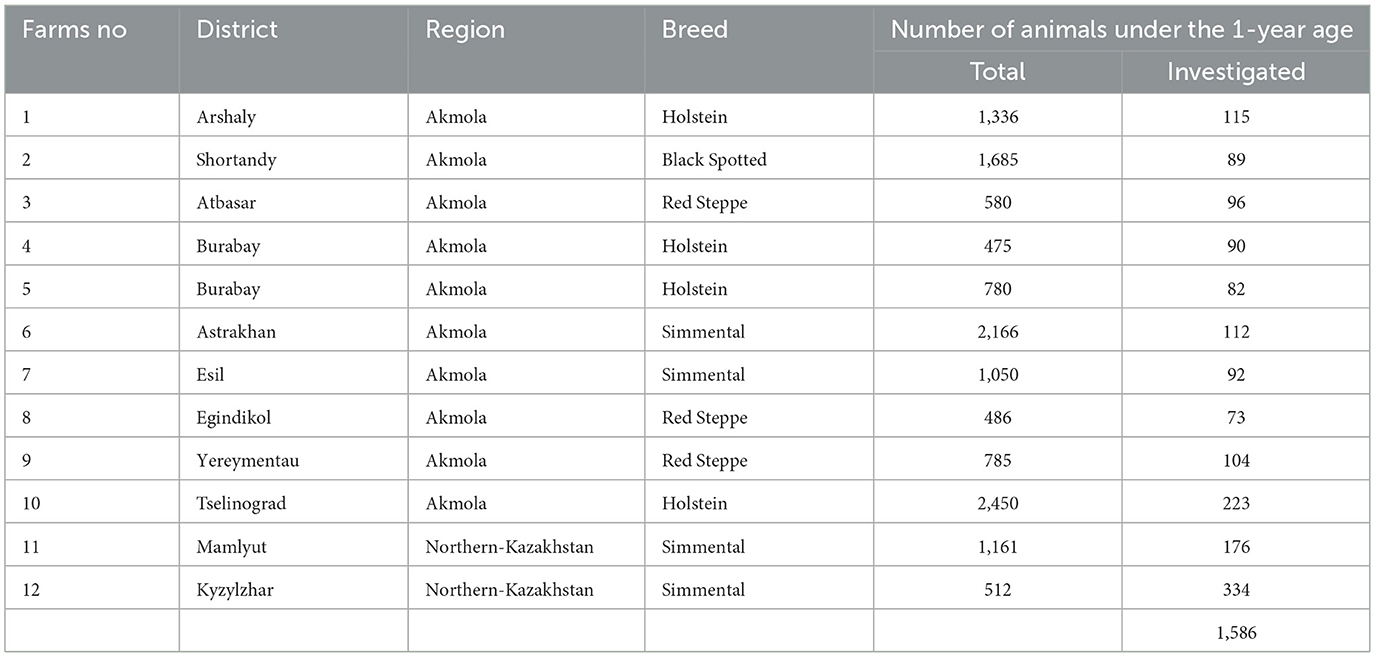Select the total value 2,450

point(997,504)
